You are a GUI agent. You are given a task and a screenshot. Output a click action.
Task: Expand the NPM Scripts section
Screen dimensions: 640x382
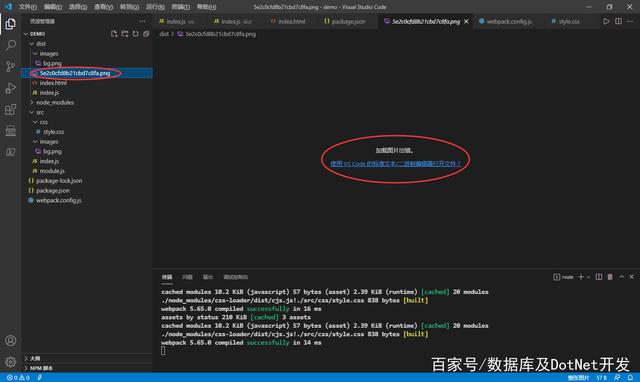point(40,368)
